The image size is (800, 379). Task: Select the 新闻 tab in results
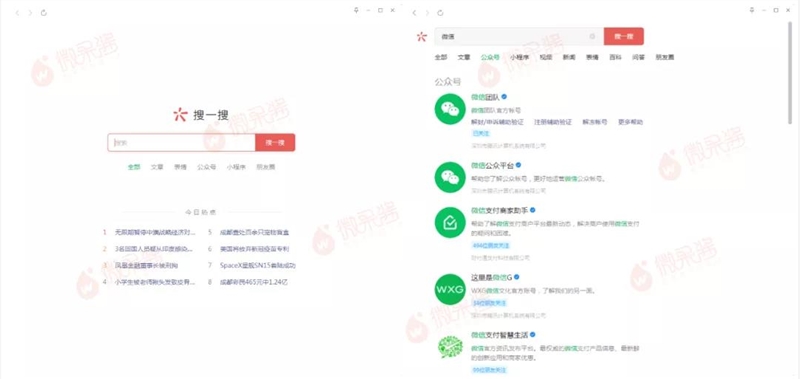pyautogui.click(x=569, y=57)
